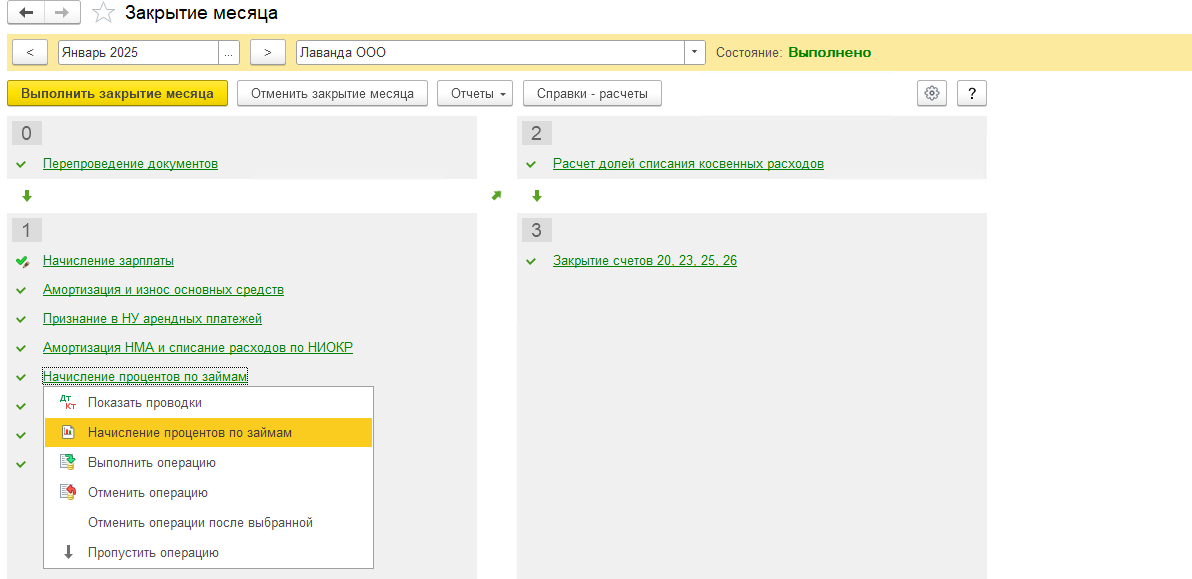Click the Январь 2025 period field
Screen dimensions: 1192x579
coord(138,52)
